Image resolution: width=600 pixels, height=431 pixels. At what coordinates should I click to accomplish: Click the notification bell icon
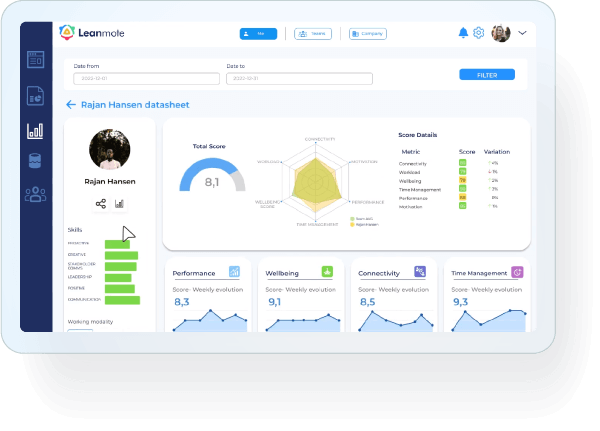point(463,33)
